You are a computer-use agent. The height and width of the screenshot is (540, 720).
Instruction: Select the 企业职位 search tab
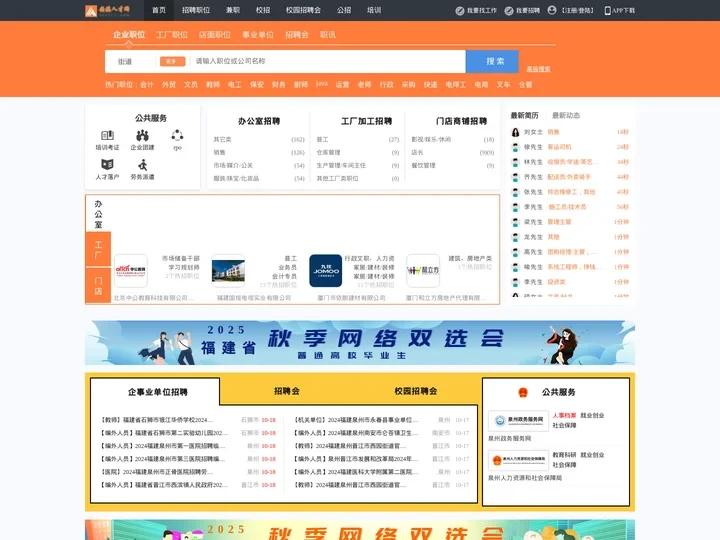coord(129,34)
